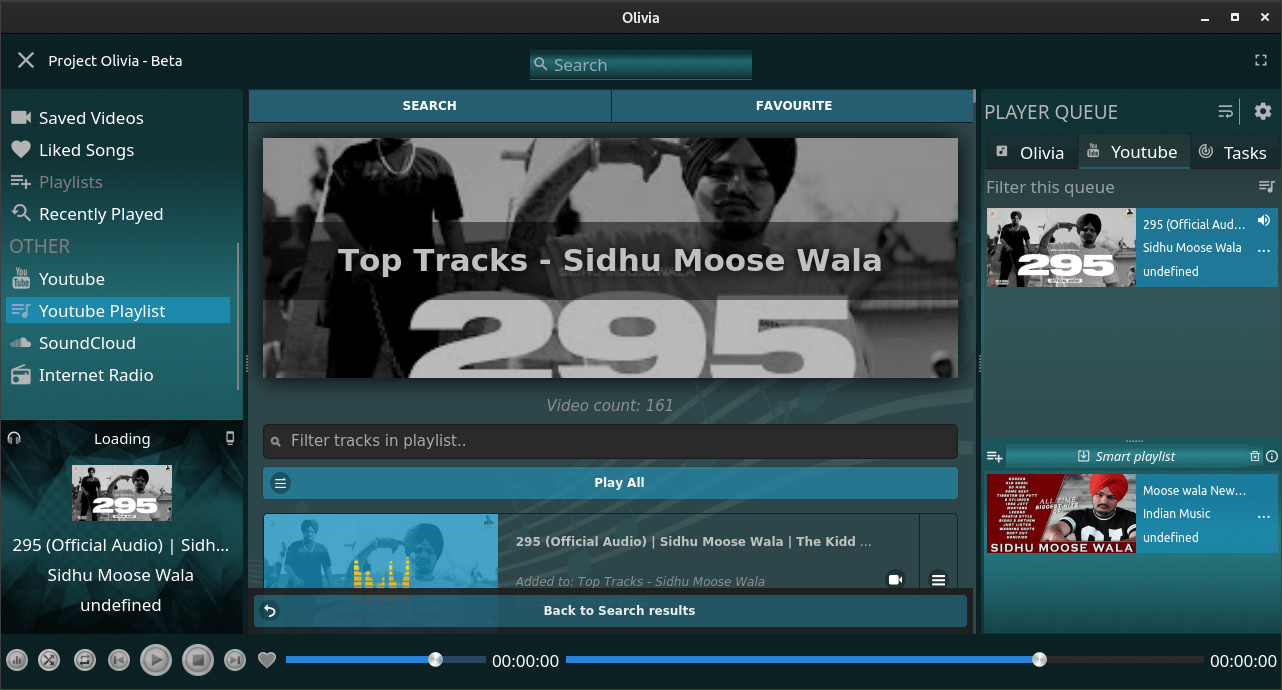
Task: Click the equalizer icon in player bar
Action: tap(17, 660)
